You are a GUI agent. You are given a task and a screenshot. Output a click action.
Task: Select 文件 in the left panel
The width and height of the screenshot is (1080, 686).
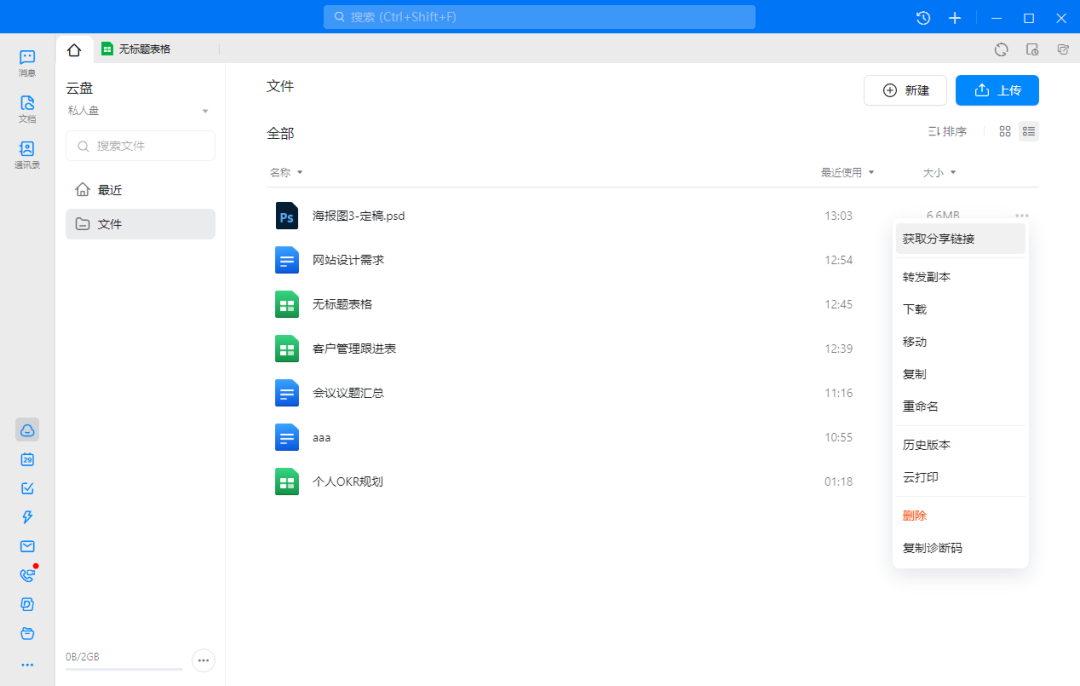[141, 224]
